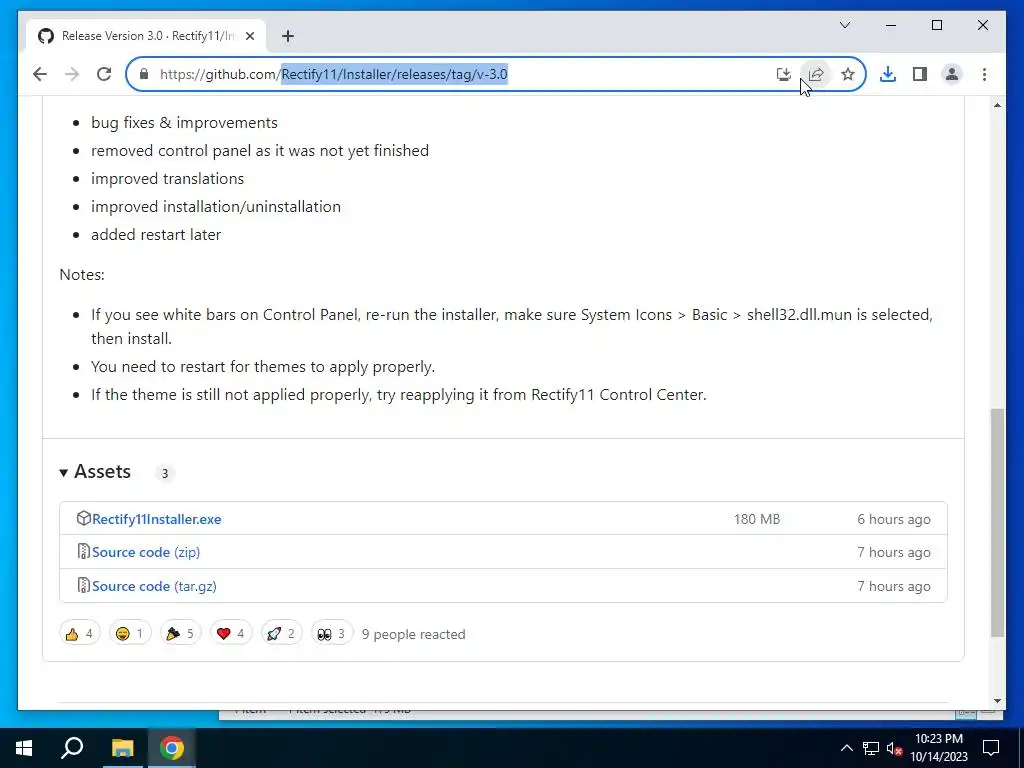React with the eyes emoji

tap(332, 633)
